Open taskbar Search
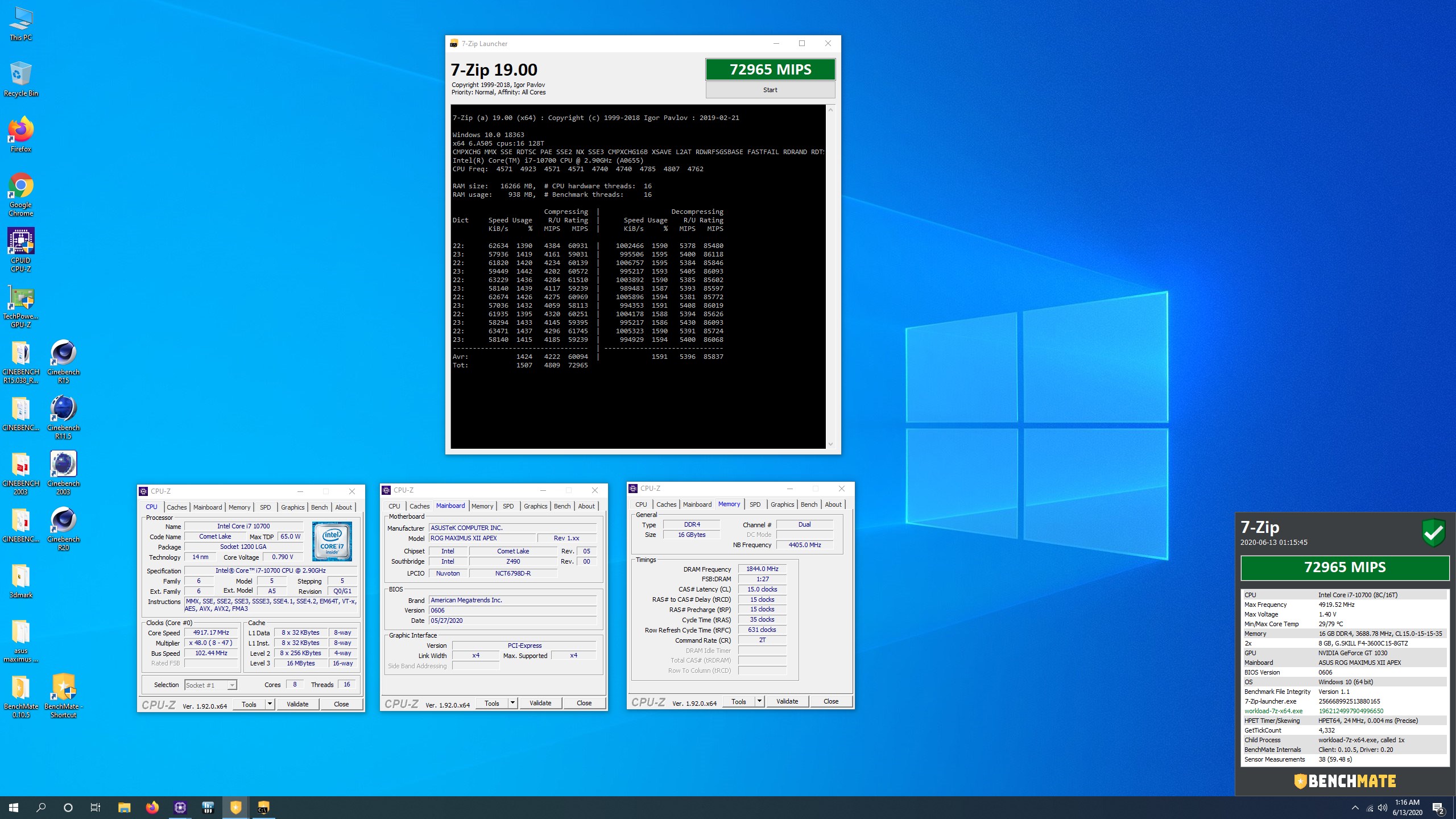Screen dimensions: 1456x819 41,808
